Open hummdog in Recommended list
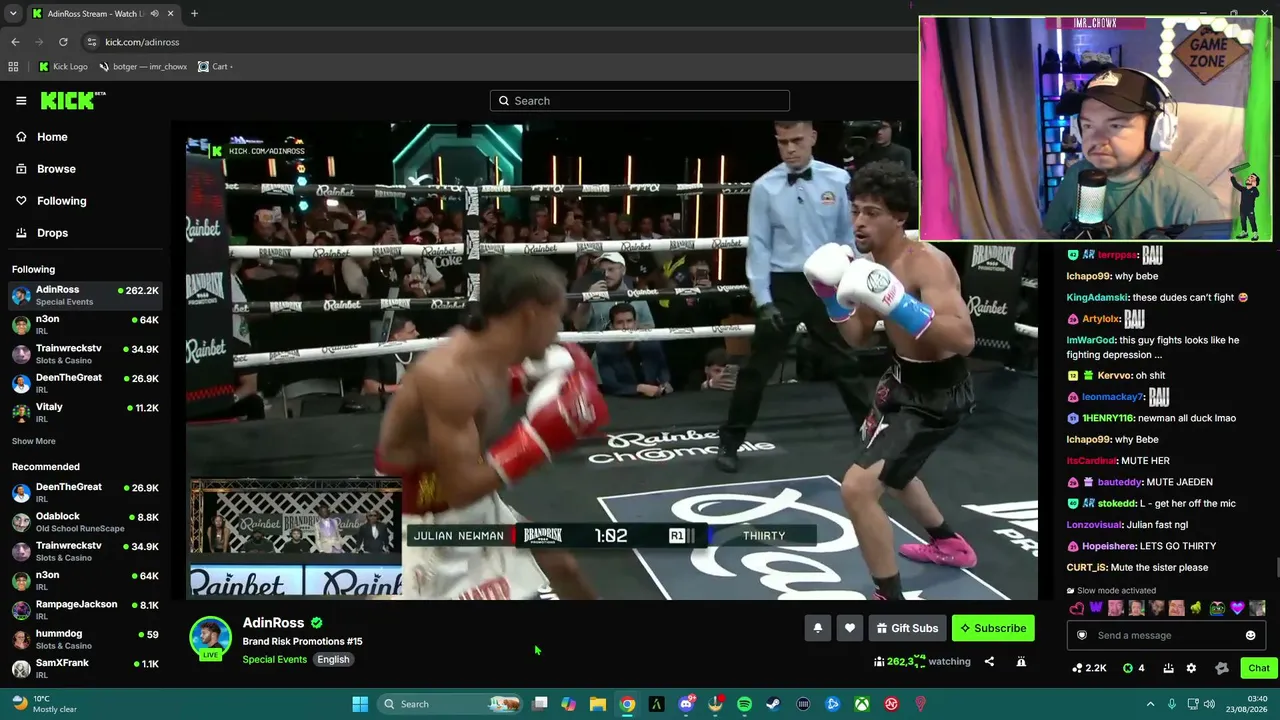The image size is (1280, 720). [86, 639]
